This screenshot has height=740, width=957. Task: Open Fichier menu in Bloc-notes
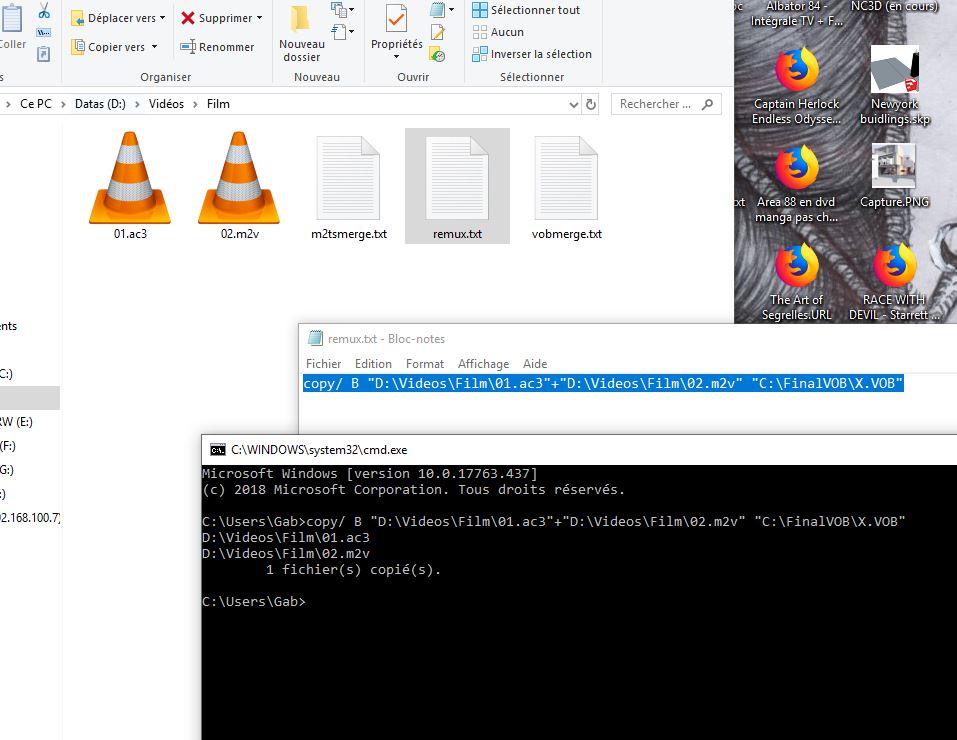click(323, 364)
